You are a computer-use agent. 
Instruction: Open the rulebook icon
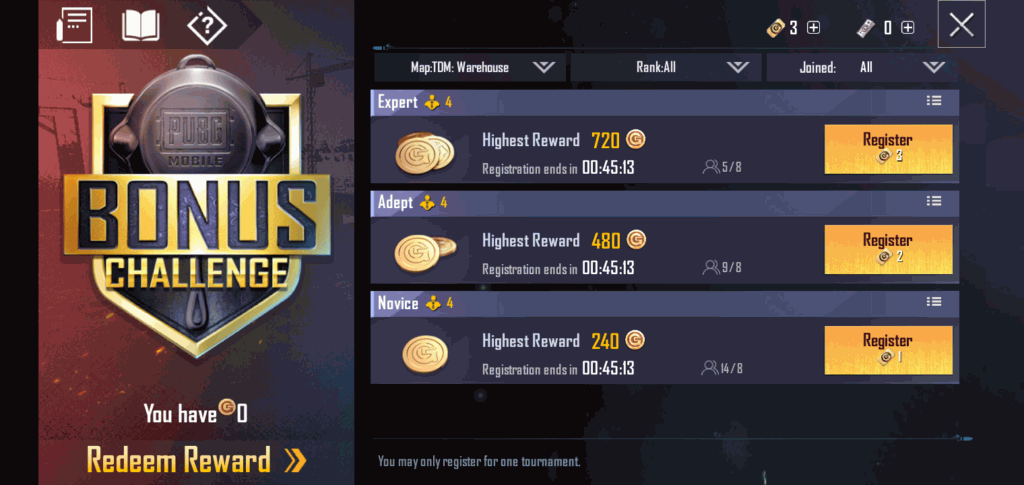click(141, 26)
